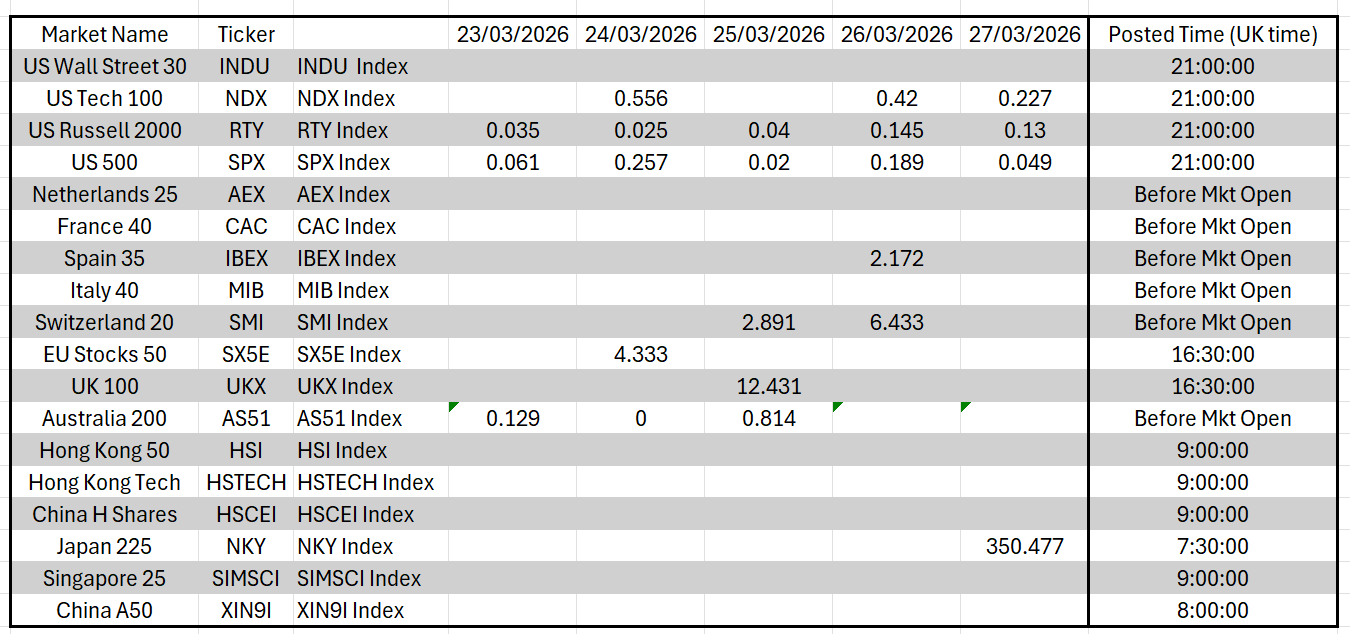Select the "US Wall Street 30" cell

coord(104,66)
